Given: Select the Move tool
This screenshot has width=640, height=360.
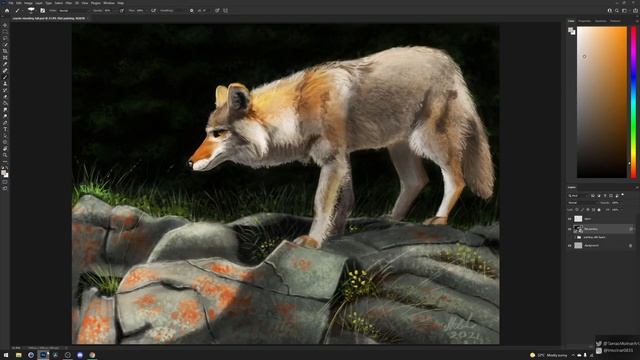Looking at the screenshot, I should [x=5, y=25].
